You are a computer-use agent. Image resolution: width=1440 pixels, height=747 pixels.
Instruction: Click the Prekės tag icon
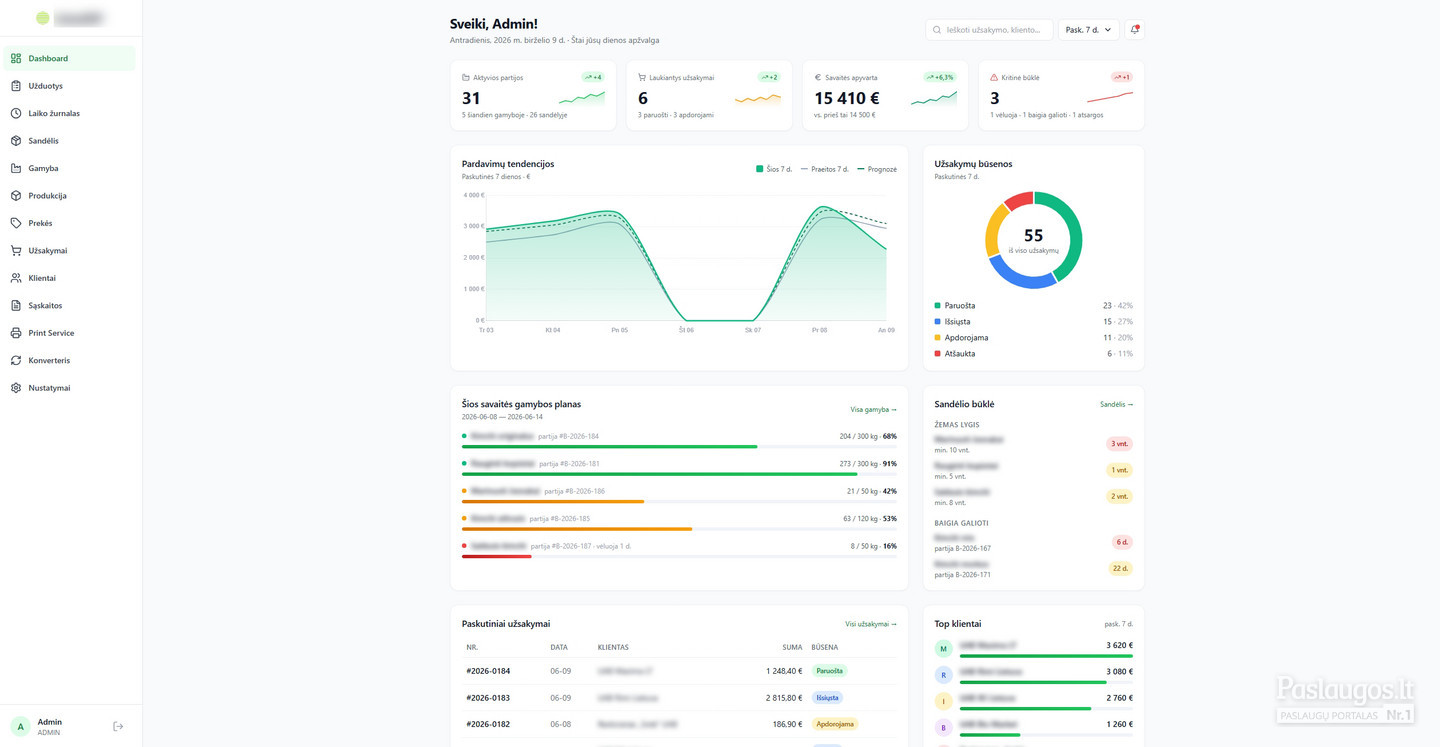pyautogui.click(x=16, y=223)
